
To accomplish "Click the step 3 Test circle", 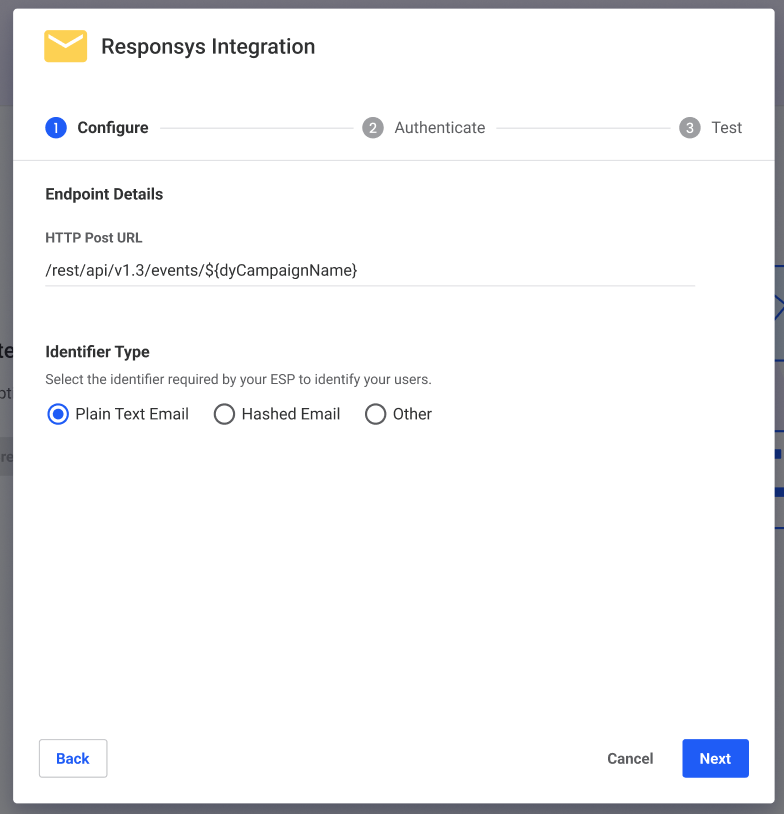I will coord(690,128).
